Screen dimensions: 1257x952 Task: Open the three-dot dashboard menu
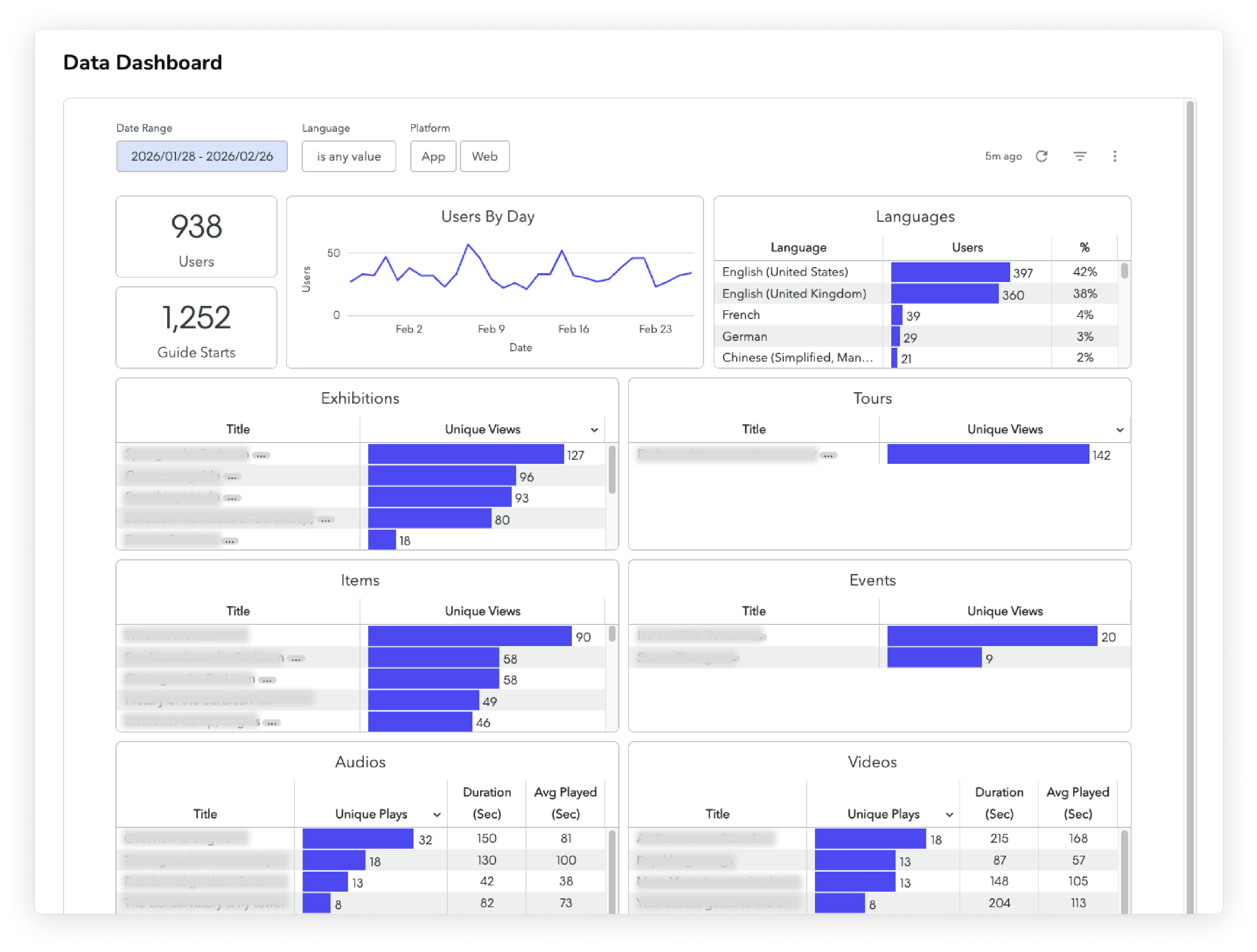pyautogui.click(x=1115, y=156)
